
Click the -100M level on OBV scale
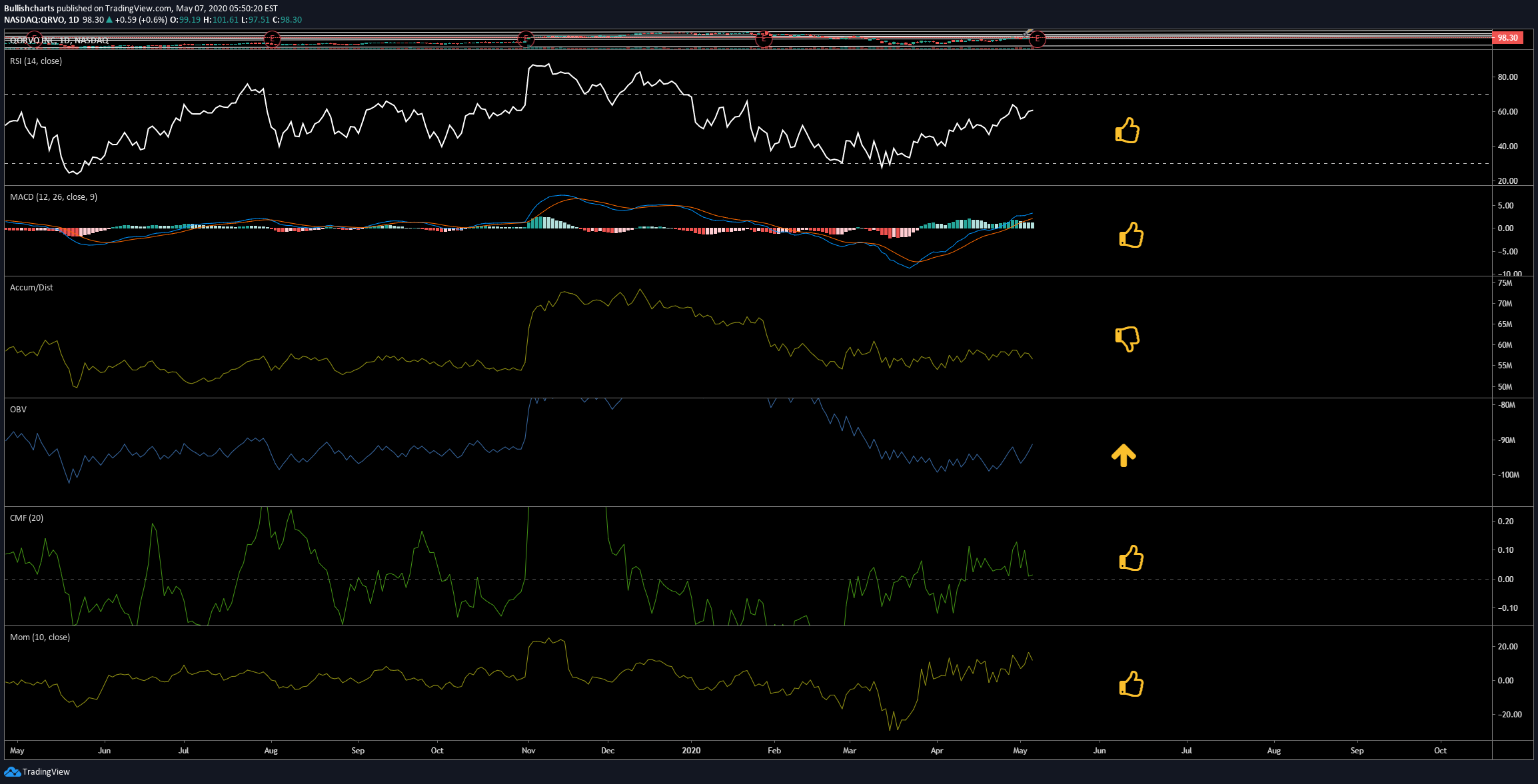[x=1508, y=475]
